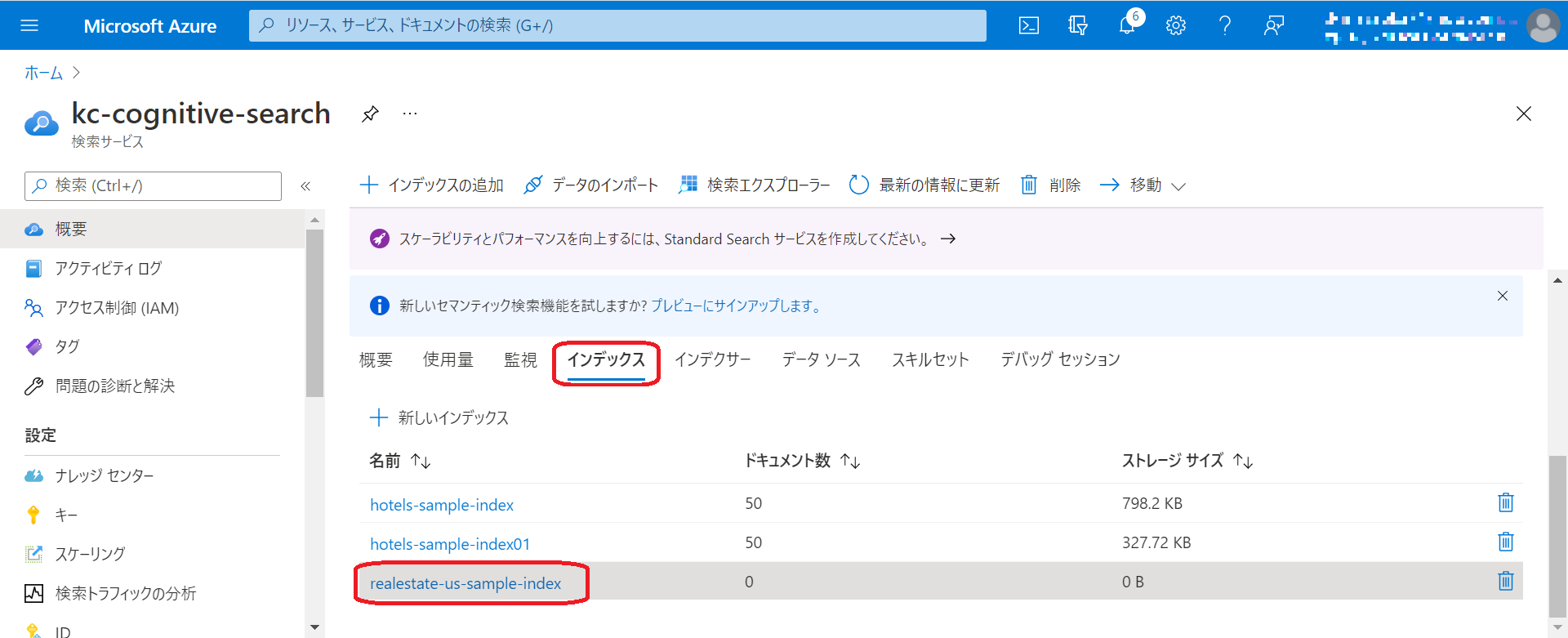Delete hotels-sample-index using its trash icon
This screenshot has height=638, width=1568.
pyautogui.click(x=1506, y=502)
